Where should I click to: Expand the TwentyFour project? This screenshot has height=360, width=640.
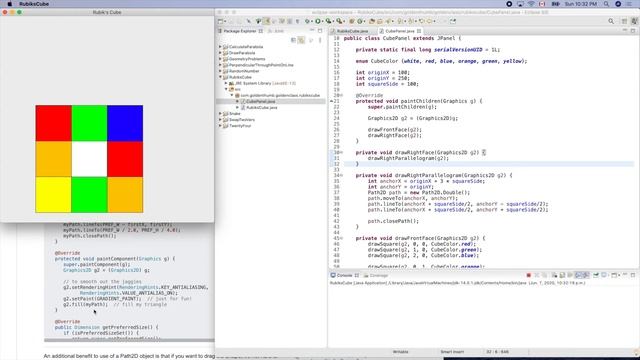click(220, 126)
